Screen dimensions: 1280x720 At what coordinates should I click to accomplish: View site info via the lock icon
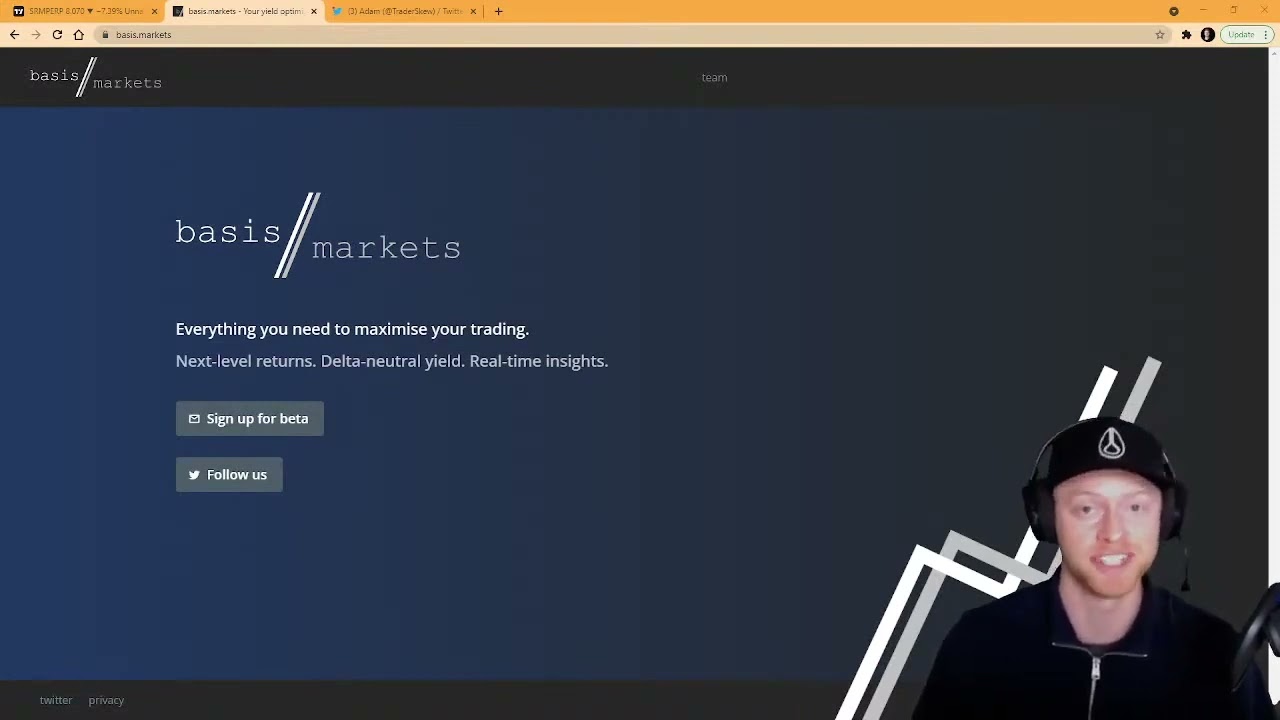click(105, 35)
